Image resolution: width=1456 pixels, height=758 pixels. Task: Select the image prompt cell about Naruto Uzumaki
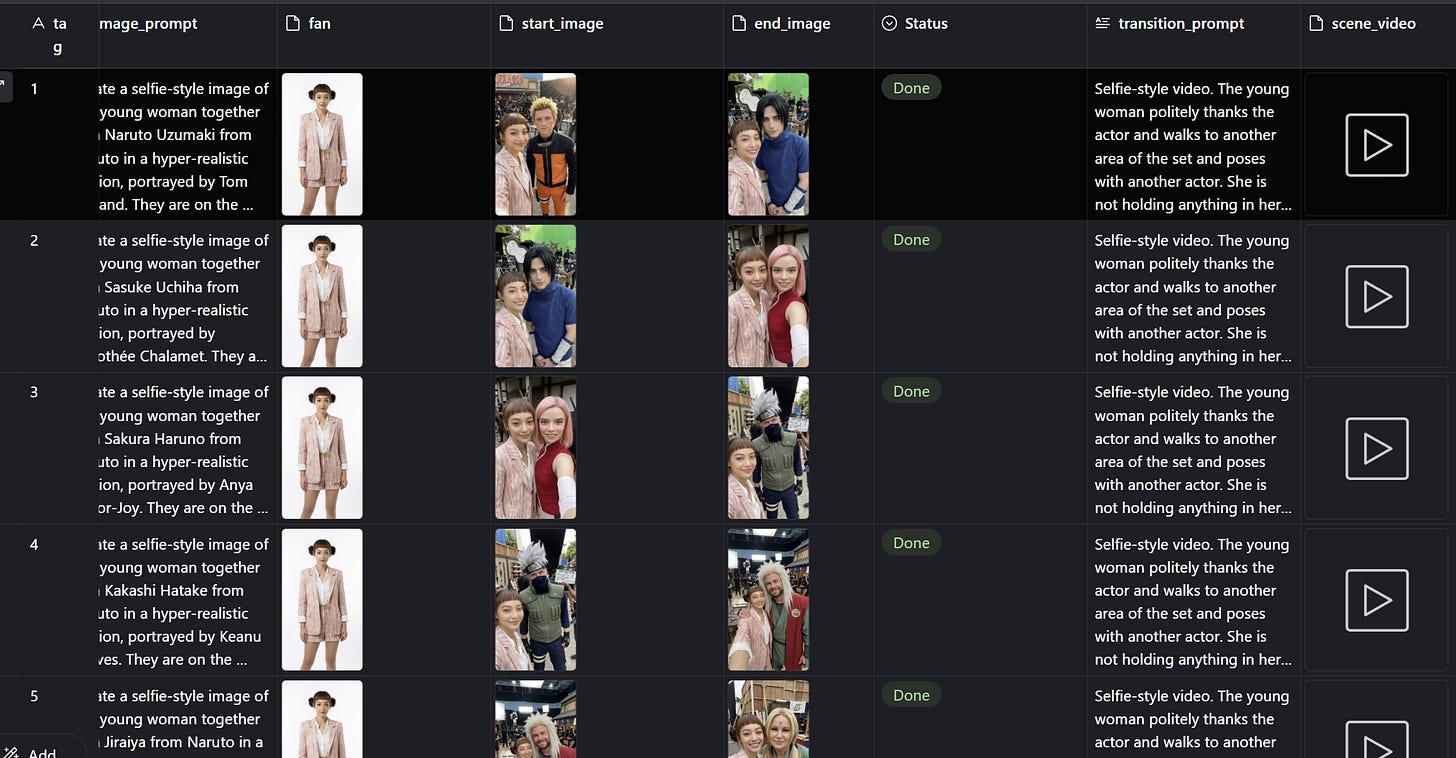click(x=188, y=145)
